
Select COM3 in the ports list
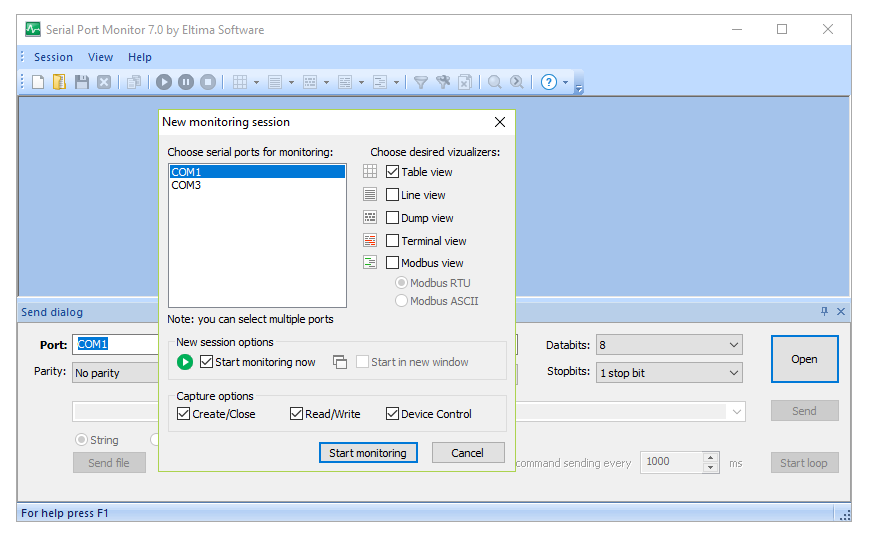[257, 185]
